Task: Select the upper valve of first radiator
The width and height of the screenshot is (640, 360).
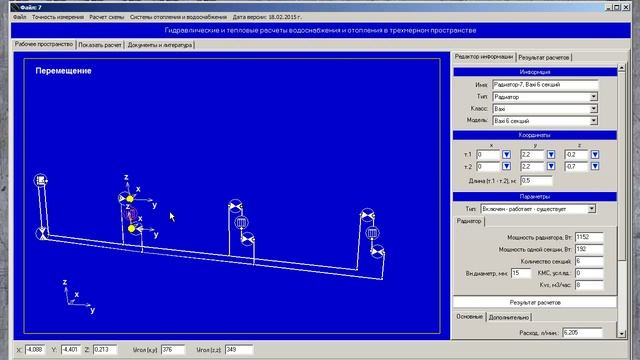Action: [123, 198]
